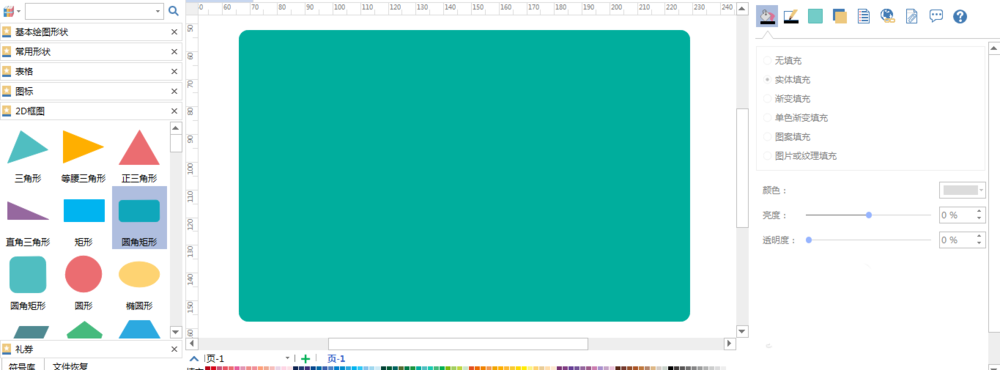The height and width of the screenshot is (370, 1000).
Task: Click the 亮度 brightness slider handle
Action: 869,215
